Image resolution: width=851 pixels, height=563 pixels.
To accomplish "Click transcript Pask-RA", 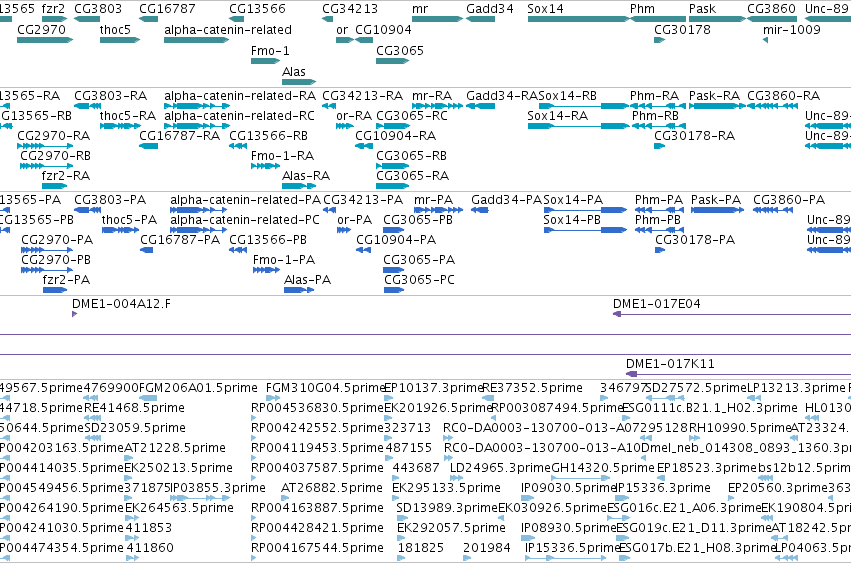I will [714, 96].
